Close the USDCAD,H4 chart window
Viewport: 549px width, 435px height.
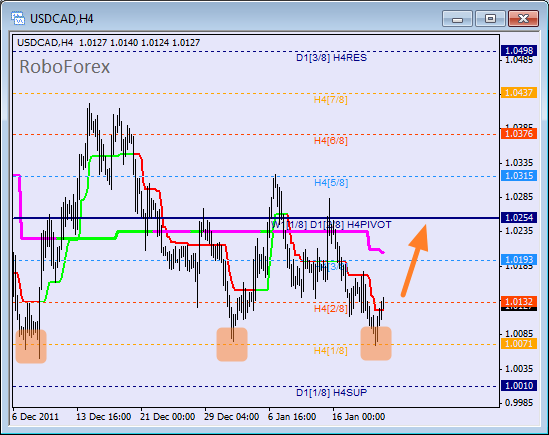(x=523, y=19)
